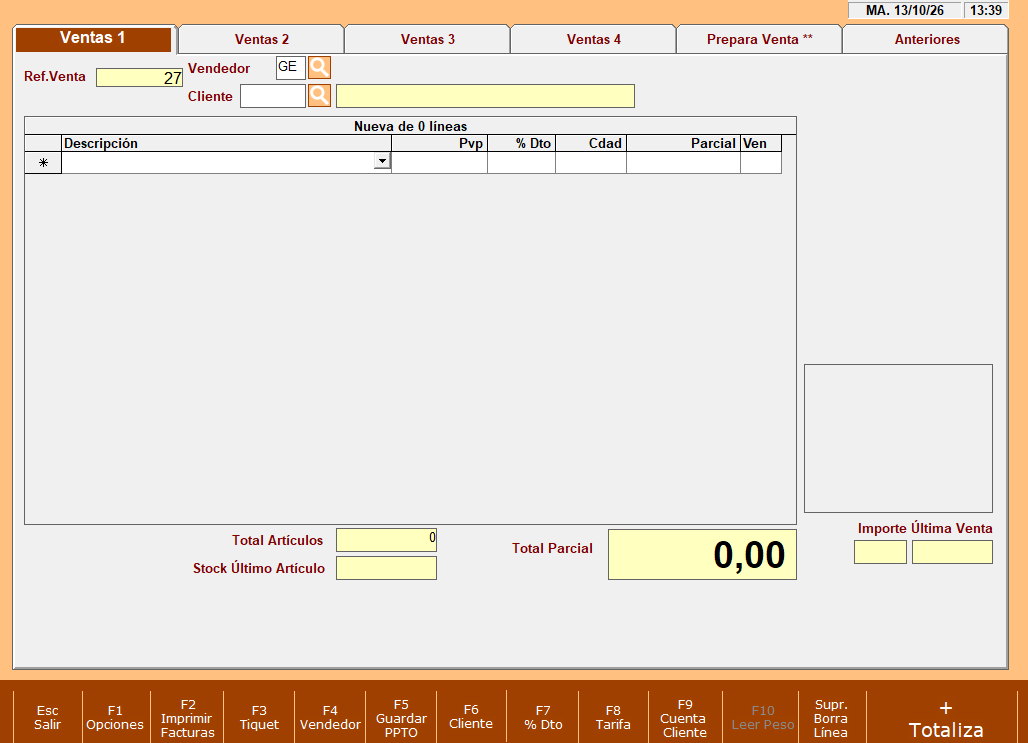
Task: Click the Esc Salir button
Action: (47, 717)
